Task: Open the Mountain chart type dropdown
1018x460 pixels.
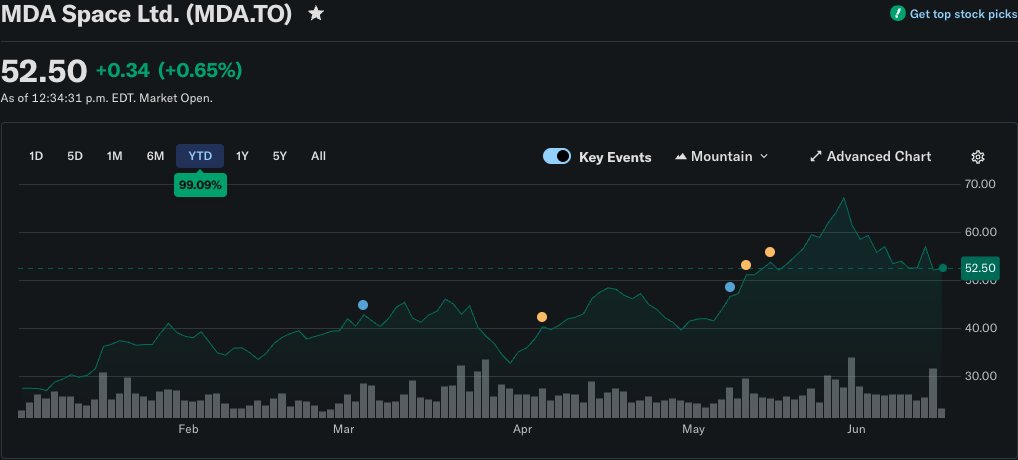Action: [x=721, y=156]
